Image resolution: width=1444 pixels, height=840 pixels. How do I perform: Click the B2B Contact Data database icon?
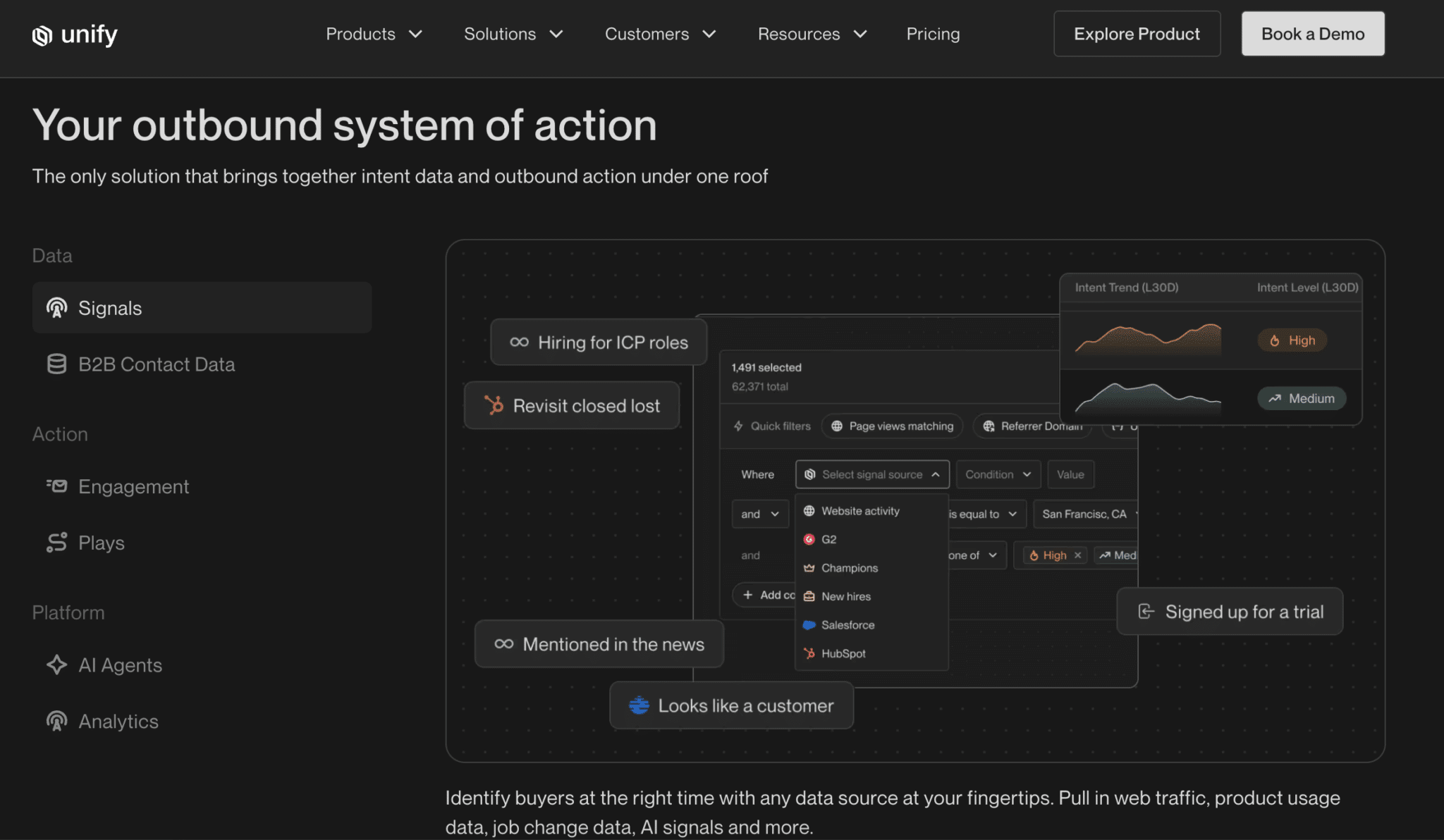pyautogui.click(x=57, y=364)
